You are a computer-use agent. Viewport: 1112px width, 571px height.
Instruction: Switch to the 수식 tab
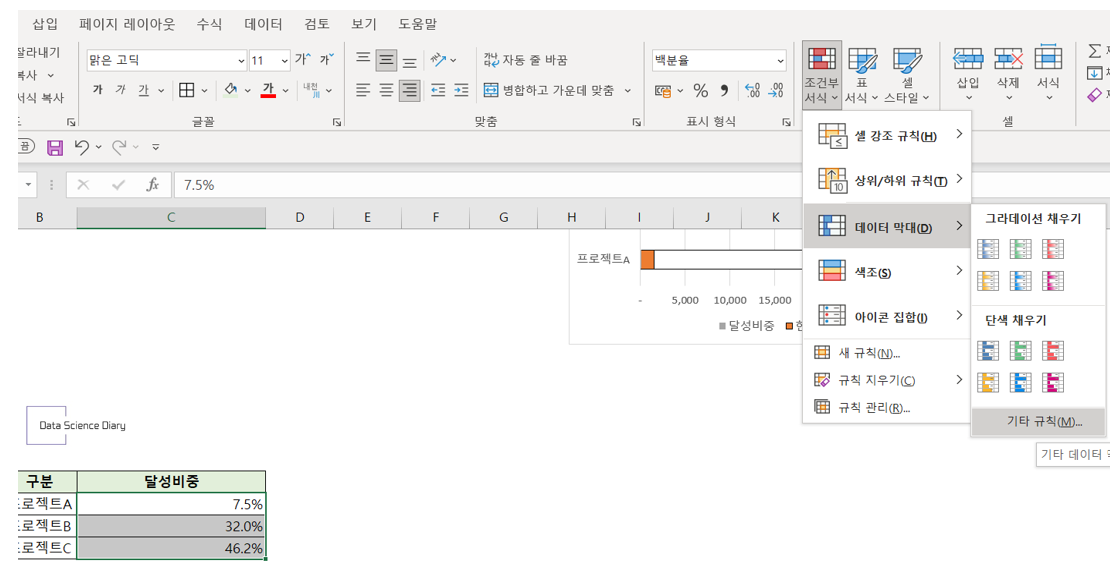click(x=209, y=24)
